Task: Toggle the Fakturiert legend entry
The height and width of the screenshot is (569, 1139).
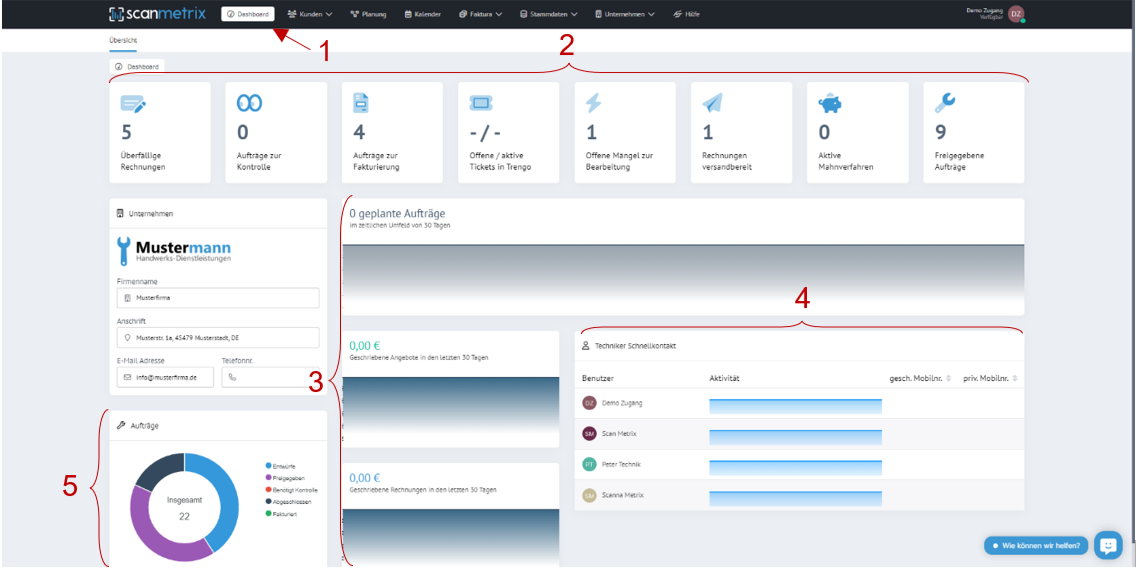Action: (x=280, y=514)
